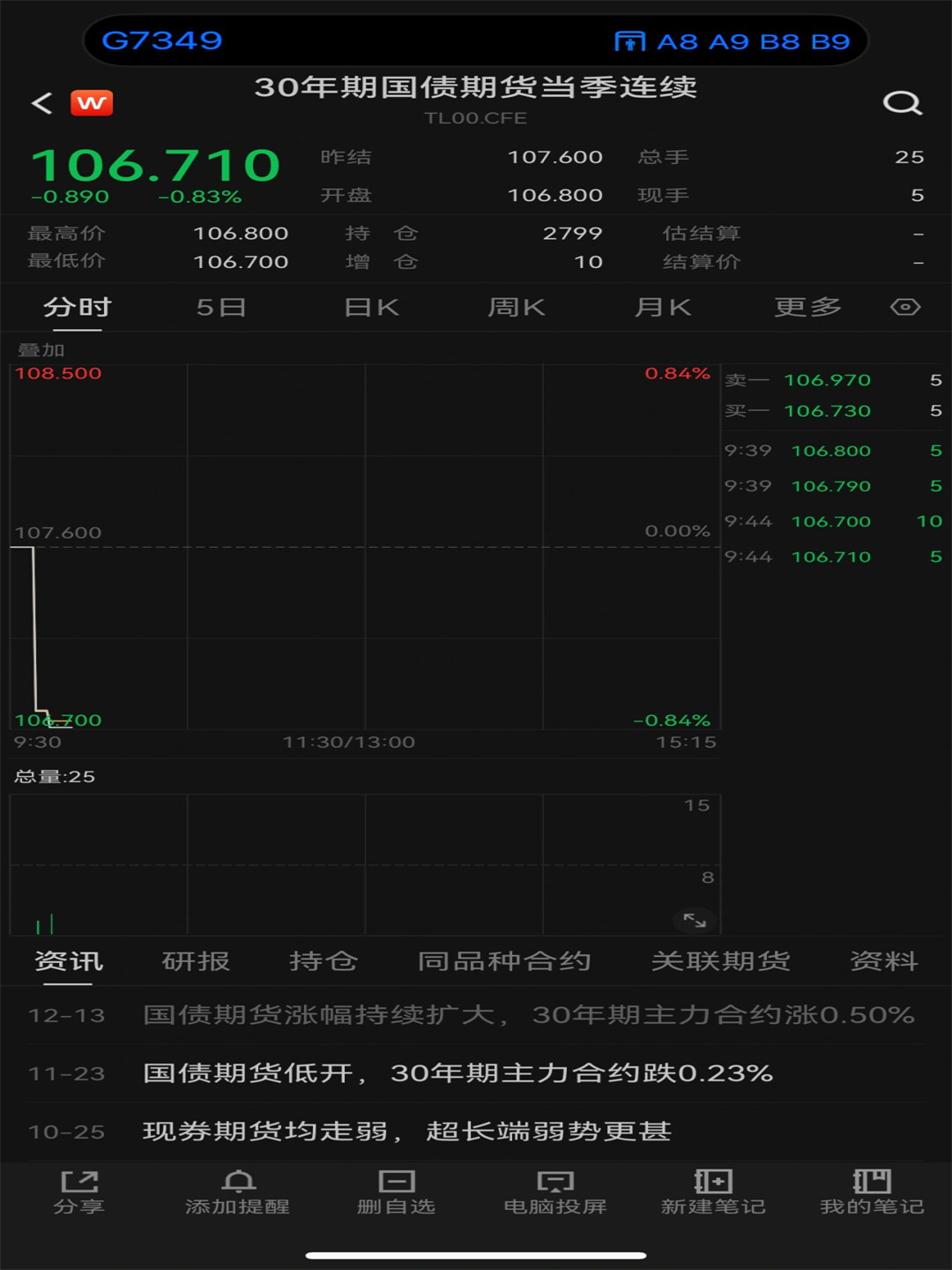Tap the back arrow icon
The width and height of the screenshot is (952, 1270).
pyautogui.click(x=41, y=103)
